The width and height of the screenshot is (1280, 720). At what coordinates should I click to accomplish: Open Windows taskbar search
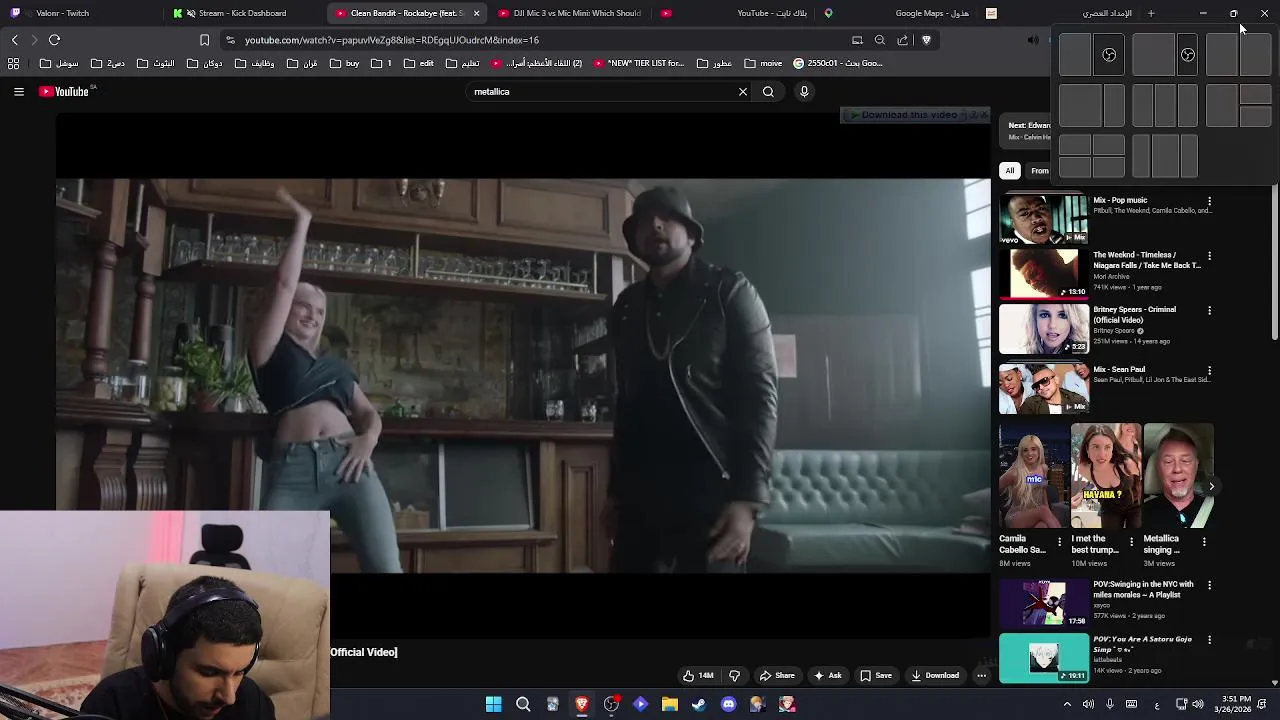tap(523, 705)
